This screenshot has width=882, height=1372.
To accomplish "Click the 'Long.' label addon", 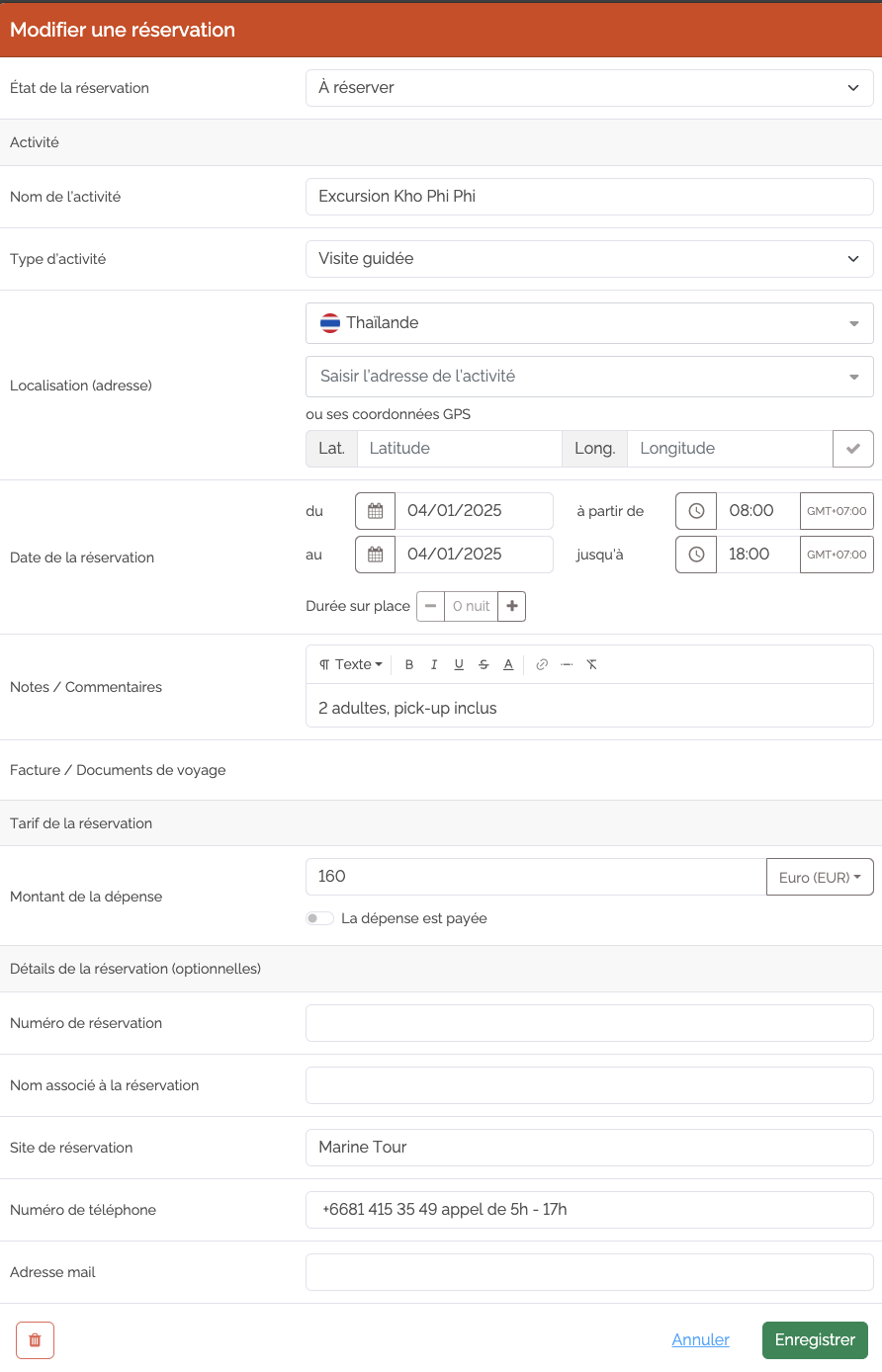I will tap(595, 449).
